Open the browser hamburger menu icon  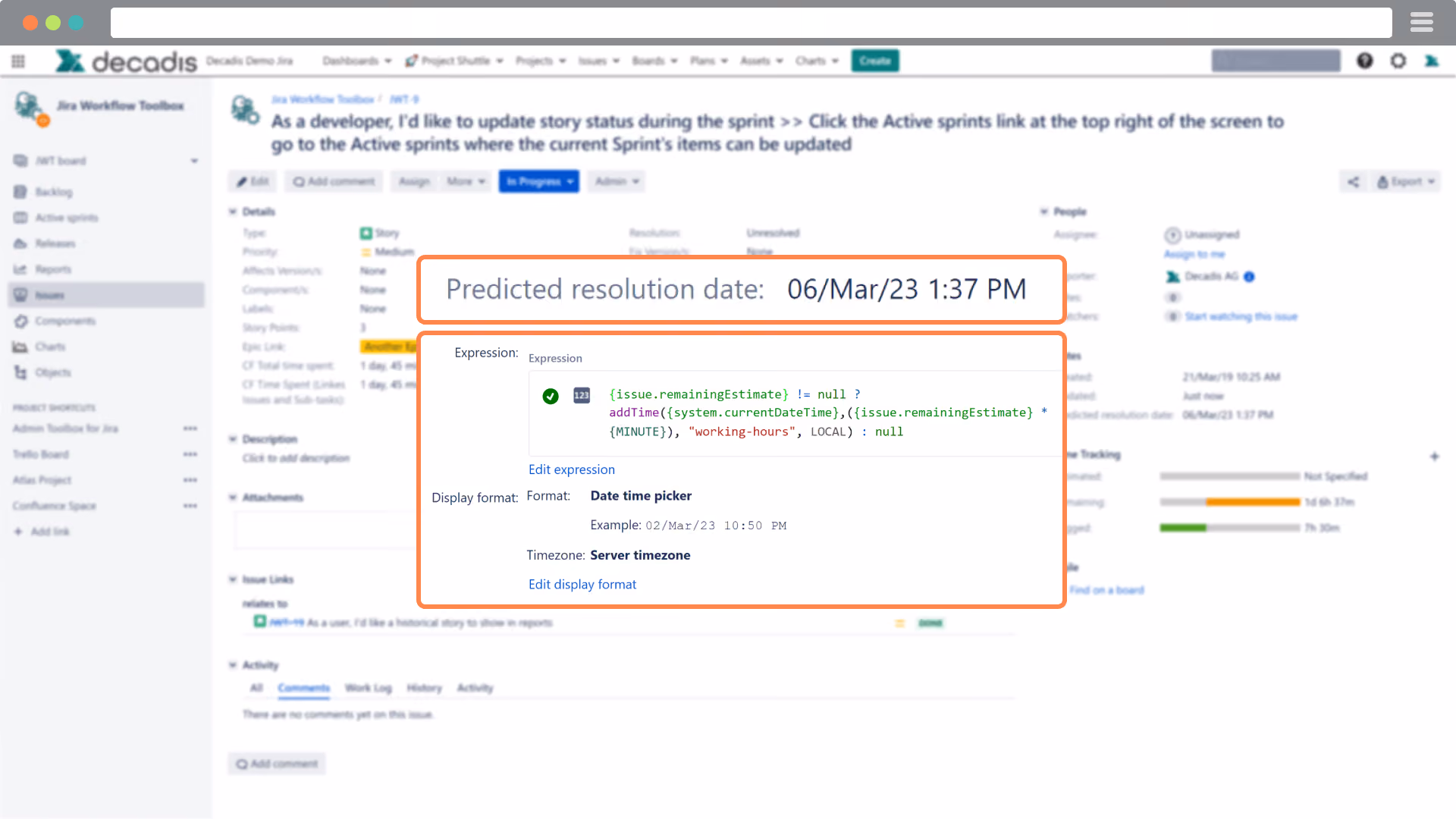[1422, 23]
